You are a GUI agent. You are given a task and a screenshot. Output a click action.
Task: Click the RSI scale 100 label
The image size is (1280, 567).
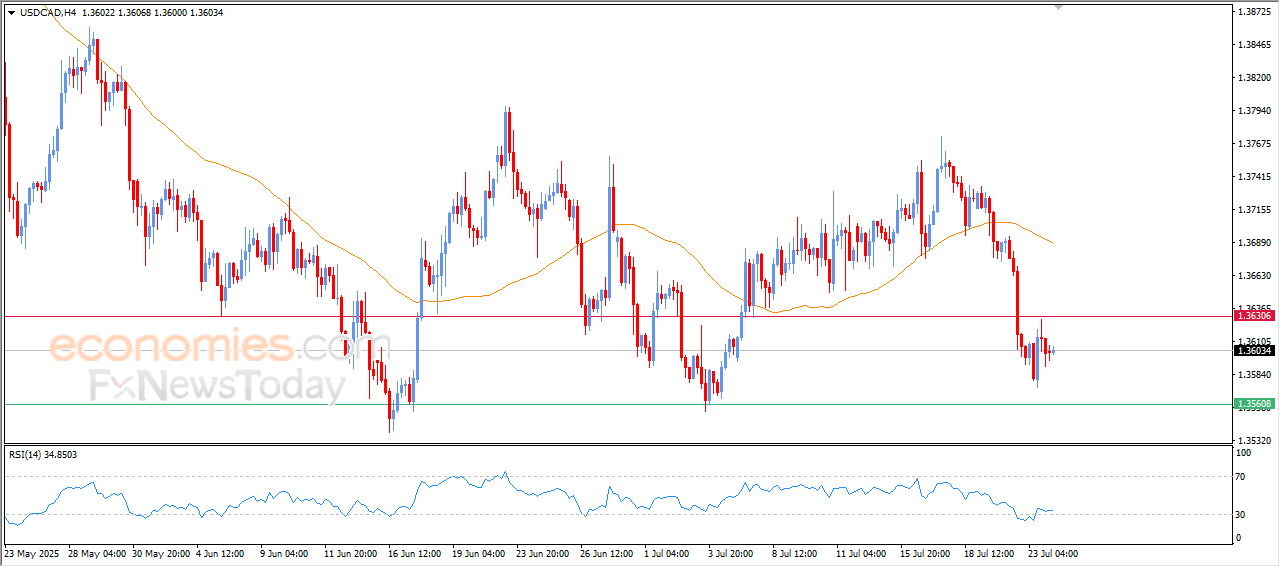1244,453
